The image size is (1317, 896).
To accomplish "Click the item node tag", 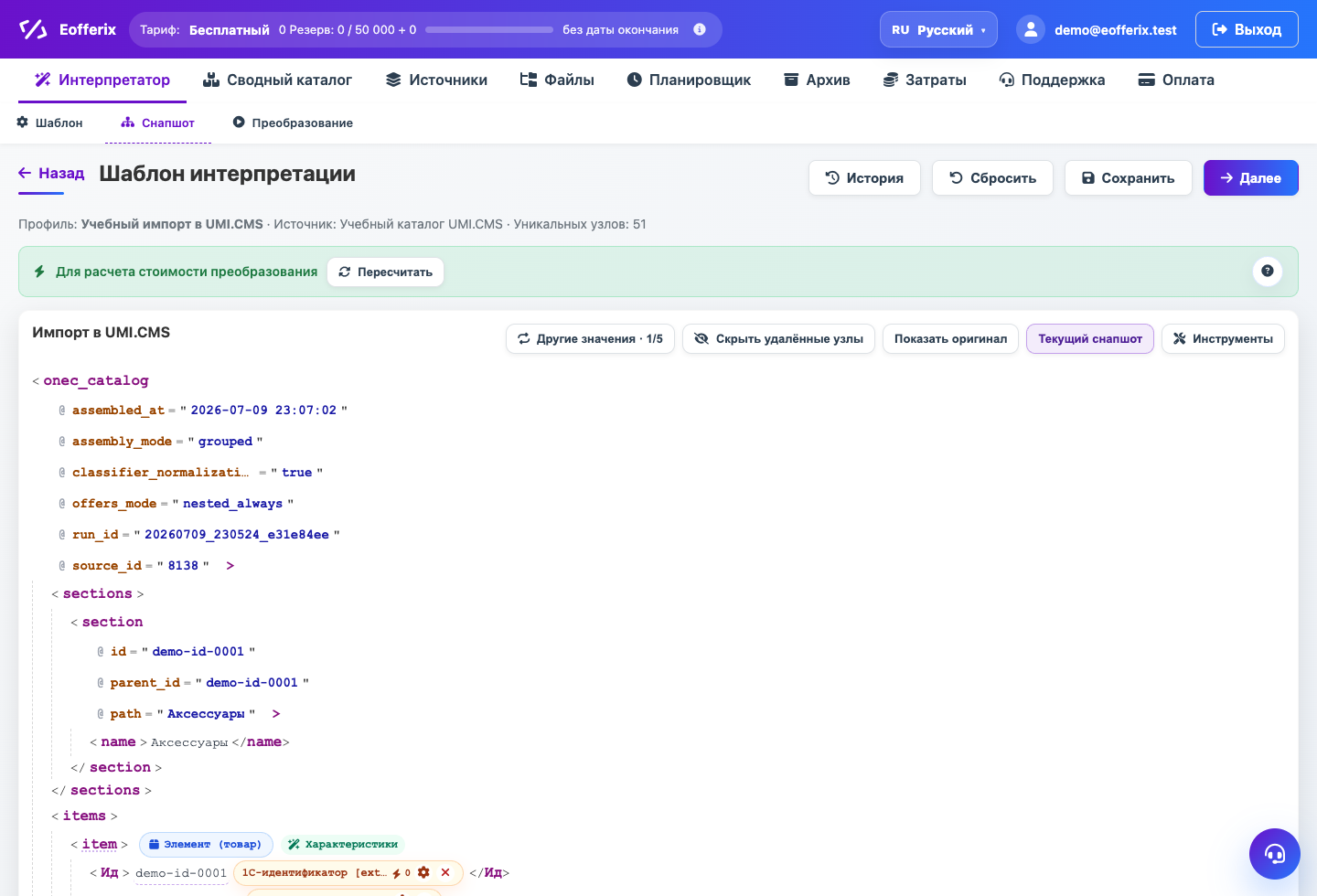I will click(x=100, y=844).
